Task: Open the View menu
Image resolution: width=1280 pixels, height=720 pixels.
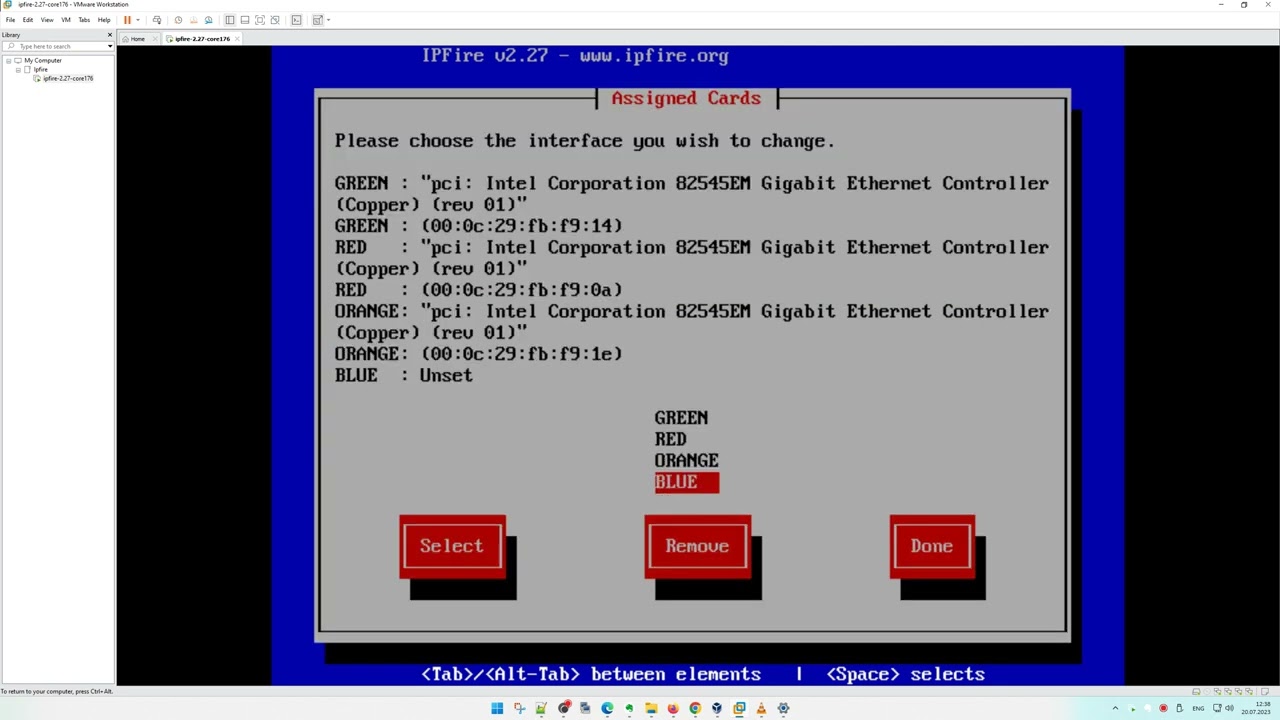Action: coord(47,20)
